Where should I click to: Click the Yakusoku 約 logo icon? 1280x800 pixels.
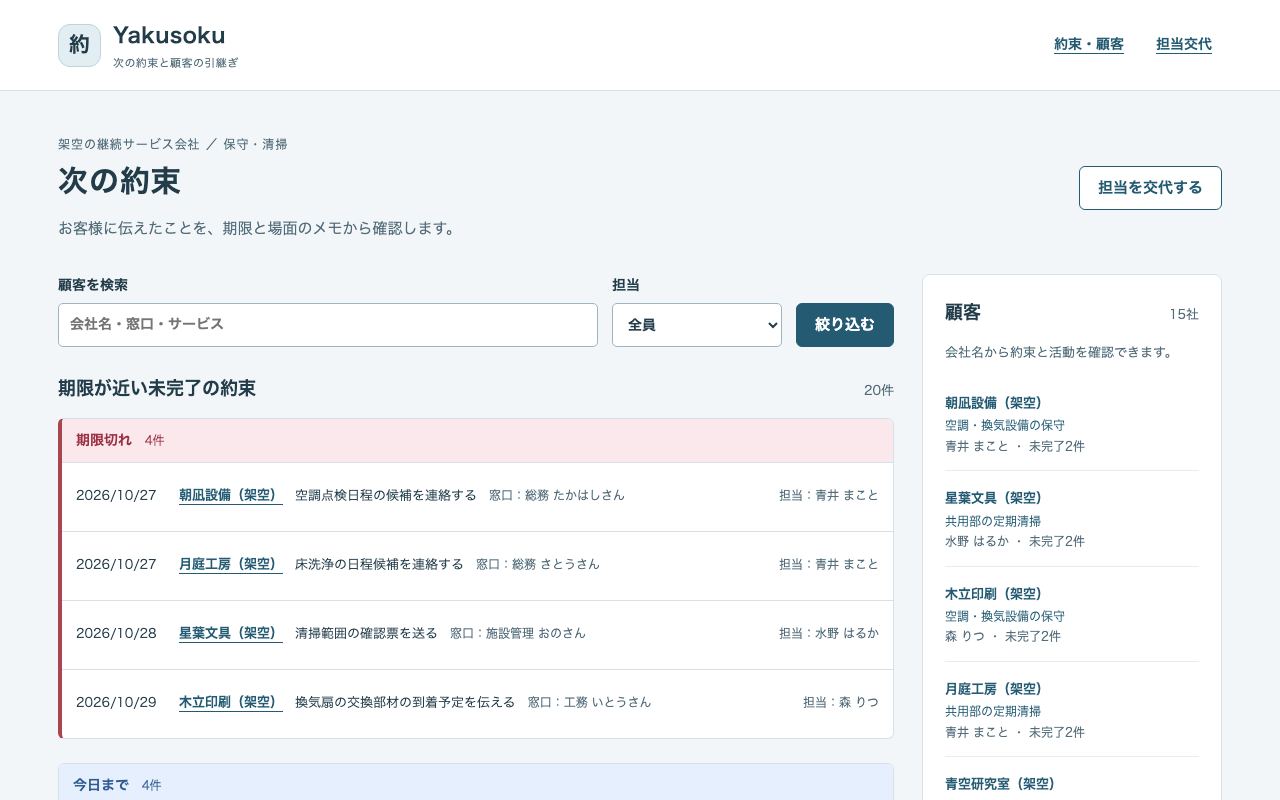[80, 45]
